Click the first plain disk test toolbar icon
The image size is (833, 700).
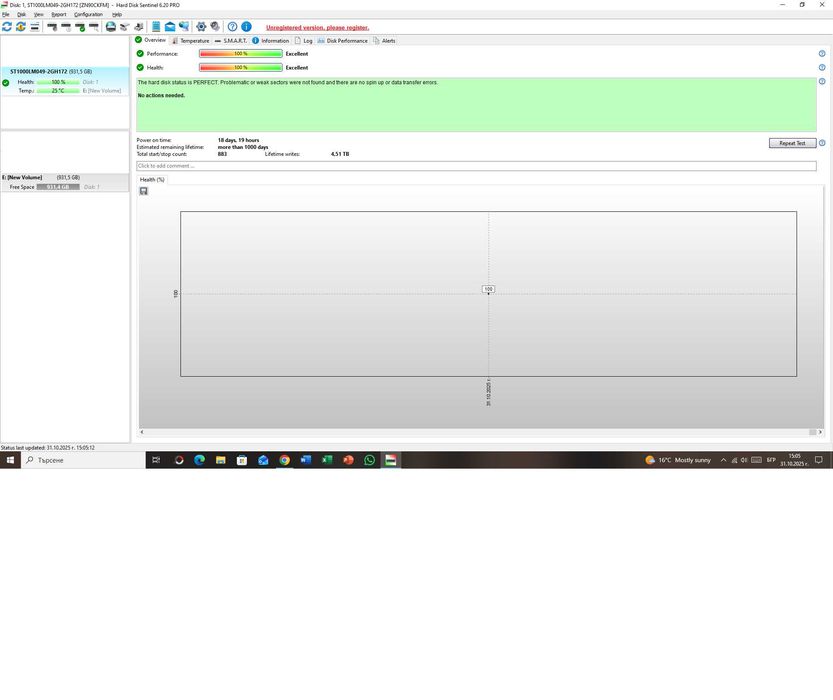(52, 27)
